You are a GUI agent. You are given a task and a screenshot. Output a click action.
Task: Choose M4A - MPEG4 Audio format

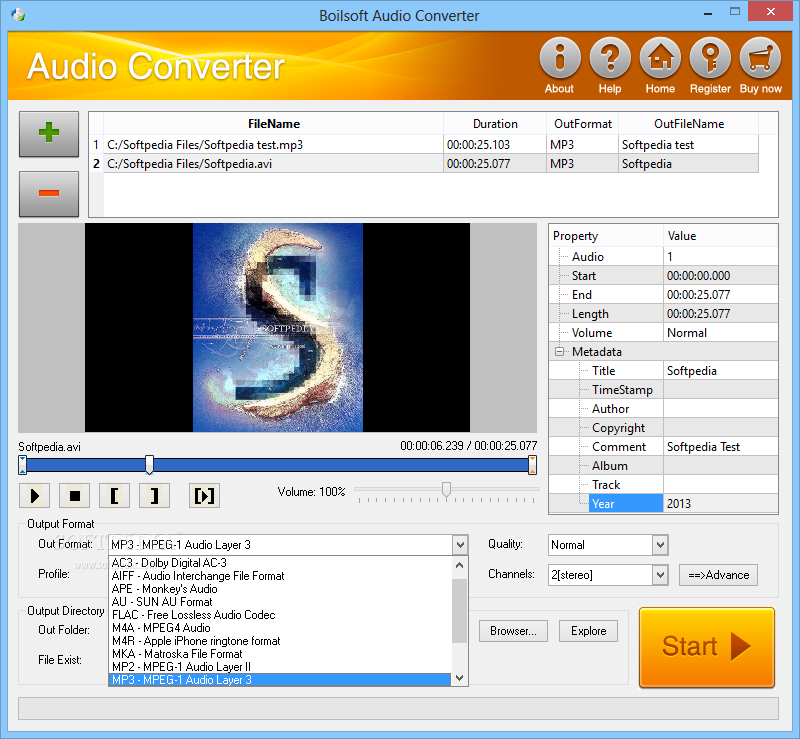280,628
